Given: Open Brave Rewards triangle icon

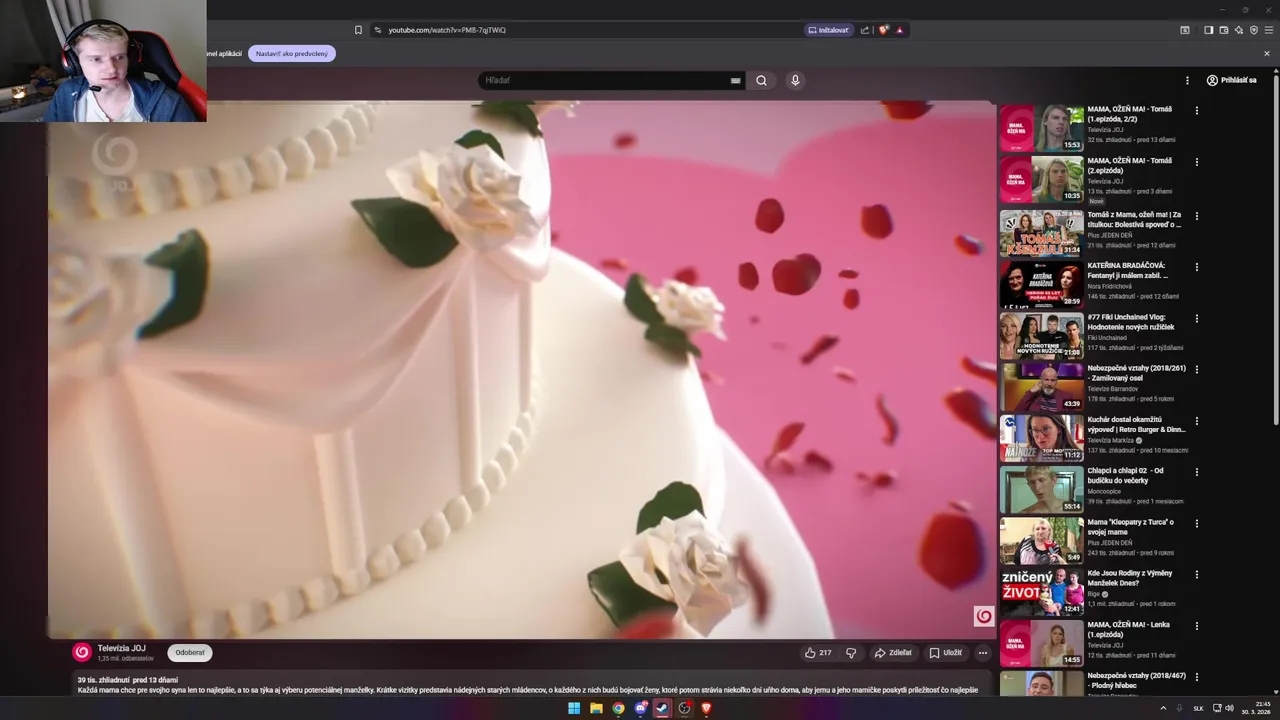Looking at the screenshot, I should click(899, 30).
